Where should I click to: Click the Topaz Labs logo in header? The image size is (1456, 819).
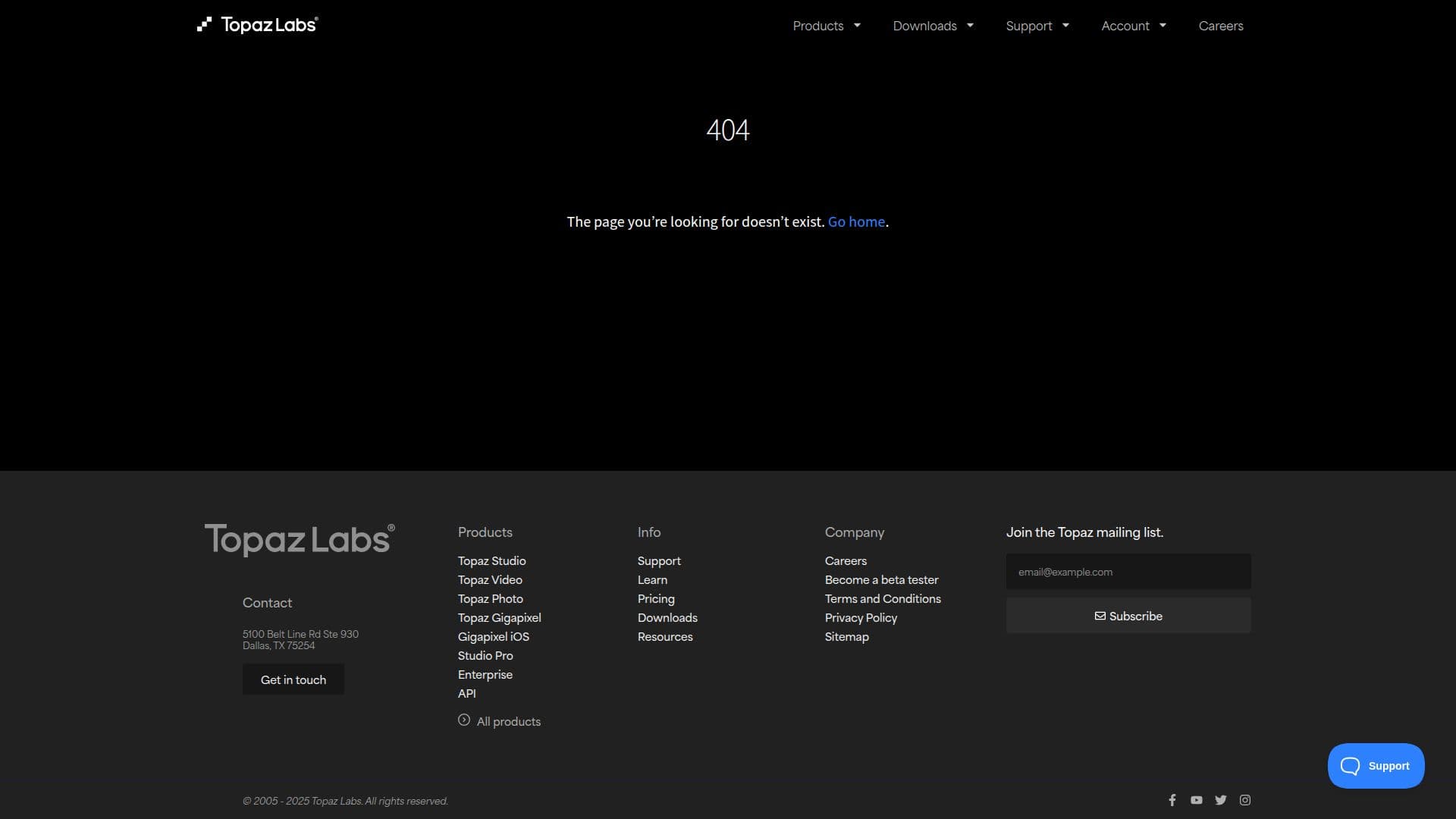tap(258, 25)
